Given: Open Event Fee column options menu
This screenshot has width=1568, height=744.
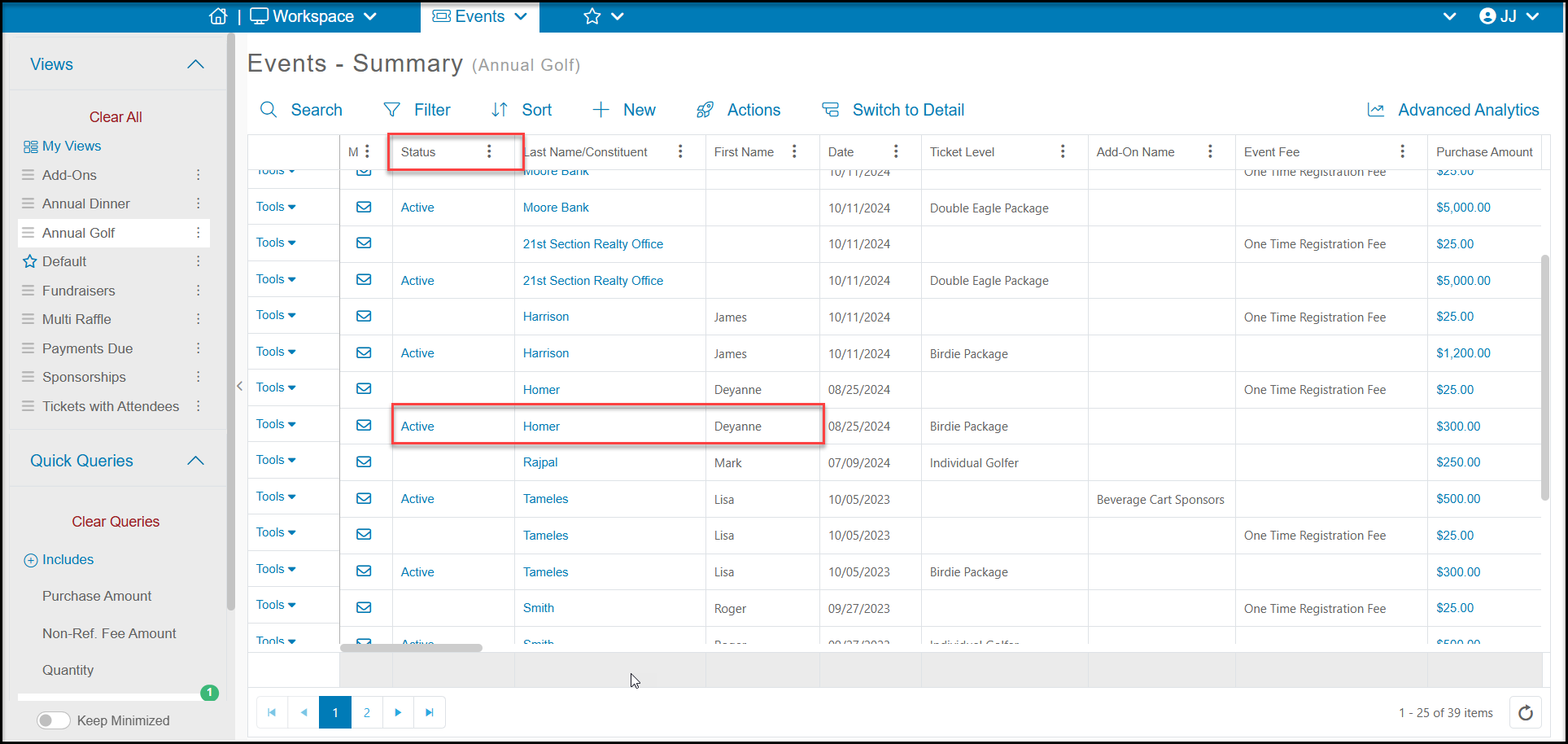Looking at the screenshot, I should (x=1402, y=151).
